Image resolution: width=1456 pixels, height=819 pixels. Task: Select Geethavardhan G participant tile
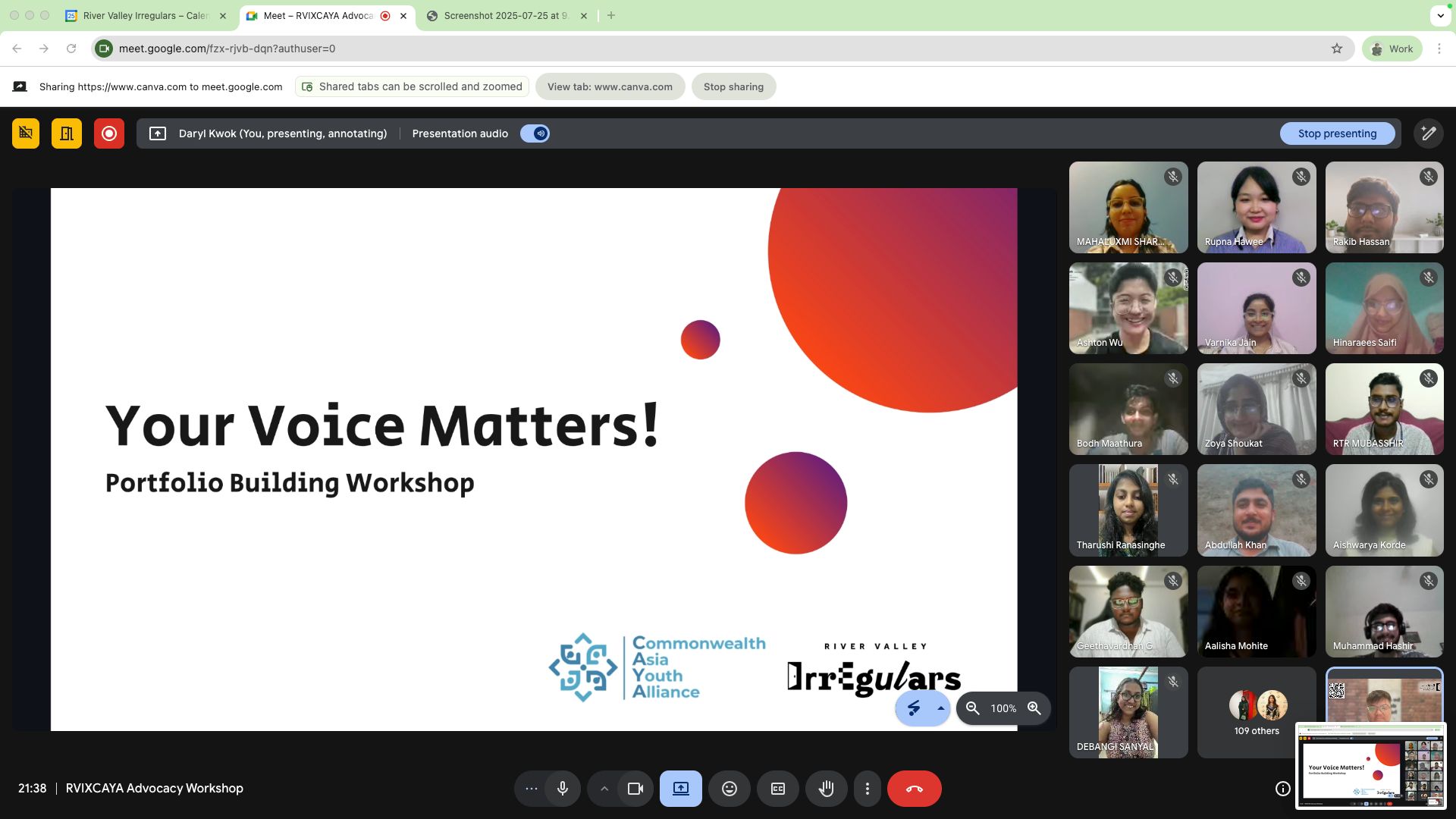1128,611
